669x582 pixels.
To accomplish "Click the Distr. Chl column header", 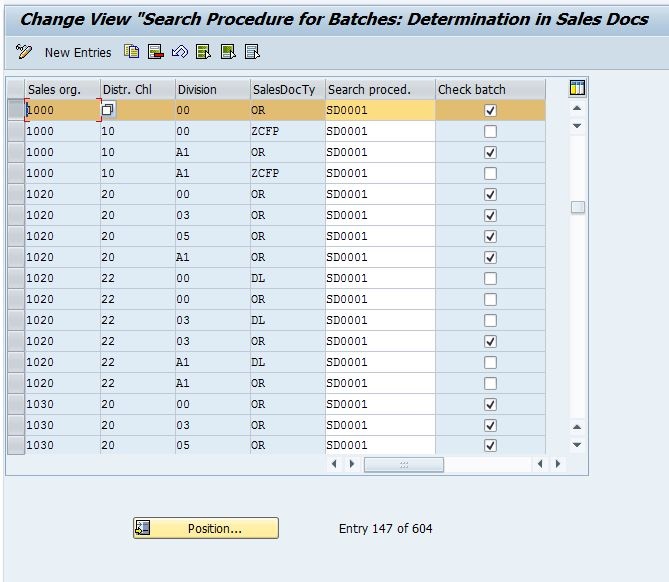I will point(137,90).
